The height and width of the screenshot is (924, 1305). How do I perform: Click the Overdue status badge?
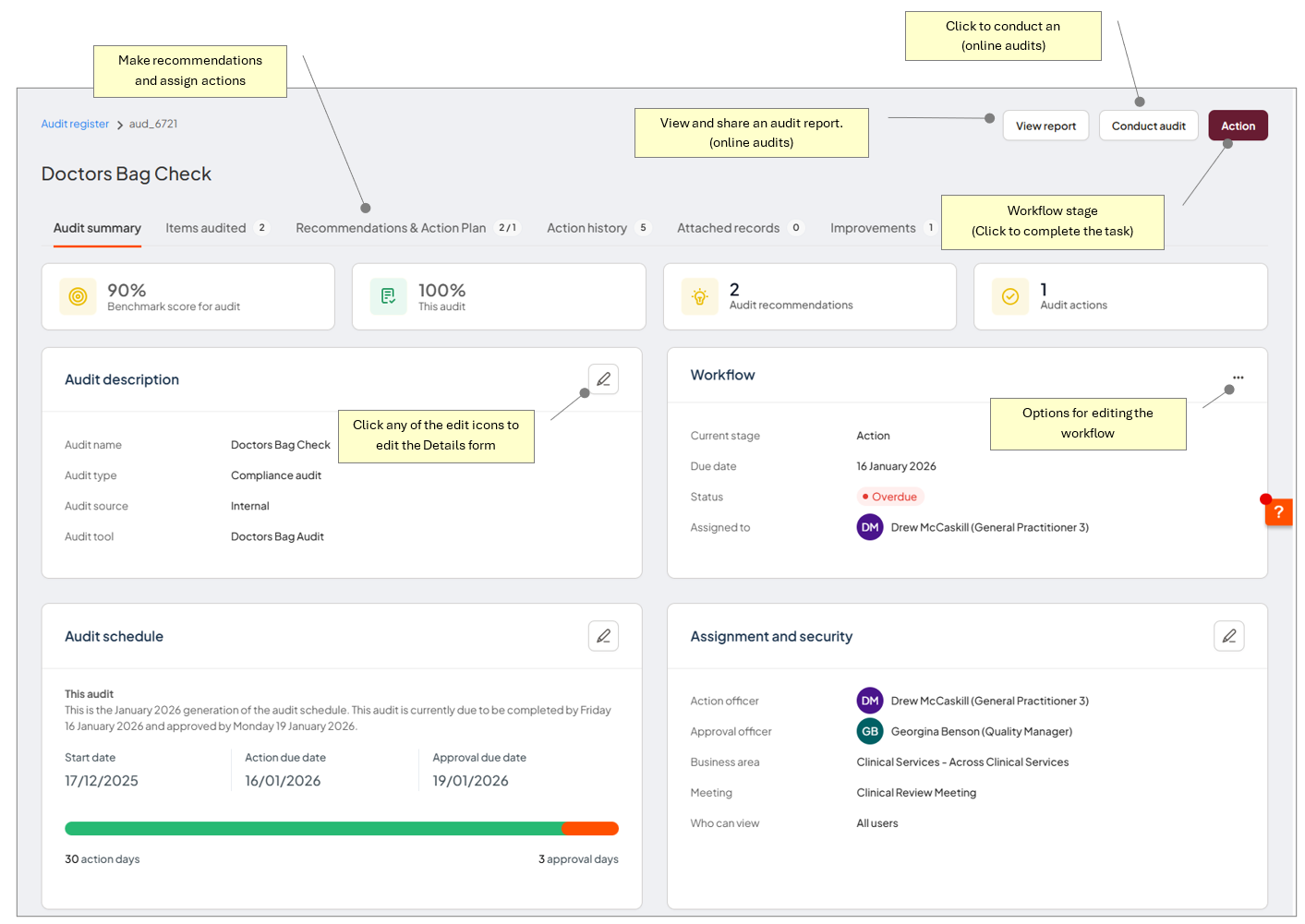pyautogui.click(x=889, y=497)
